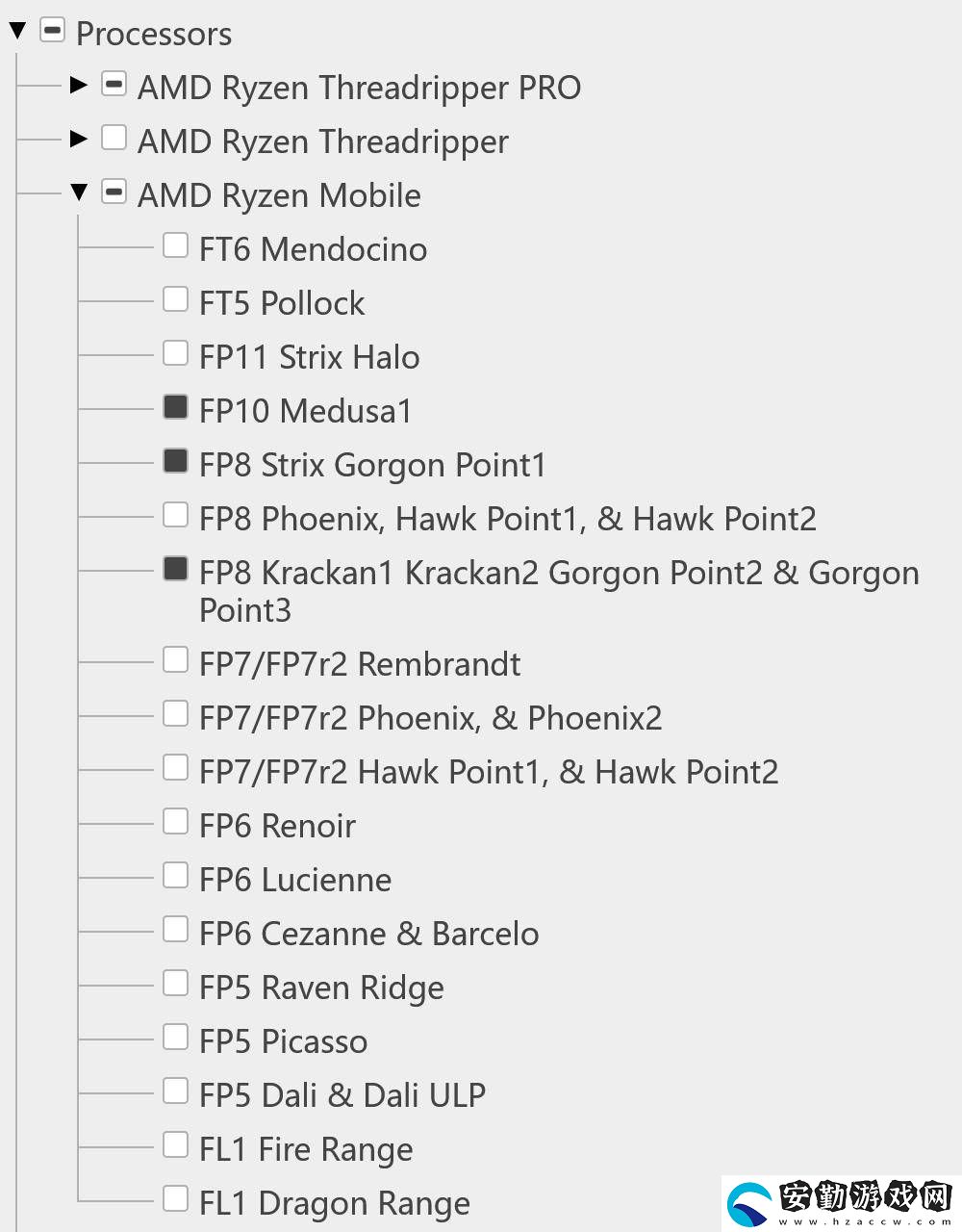962x1232 pixels.
Task: Enable the FT6 Mendocino checkbox
Action: (175, 245)
